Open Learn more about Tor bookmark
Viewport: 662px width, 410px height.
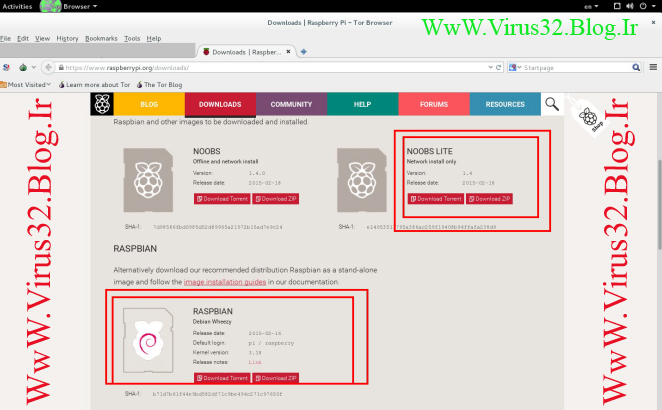(x=94, y=85)
